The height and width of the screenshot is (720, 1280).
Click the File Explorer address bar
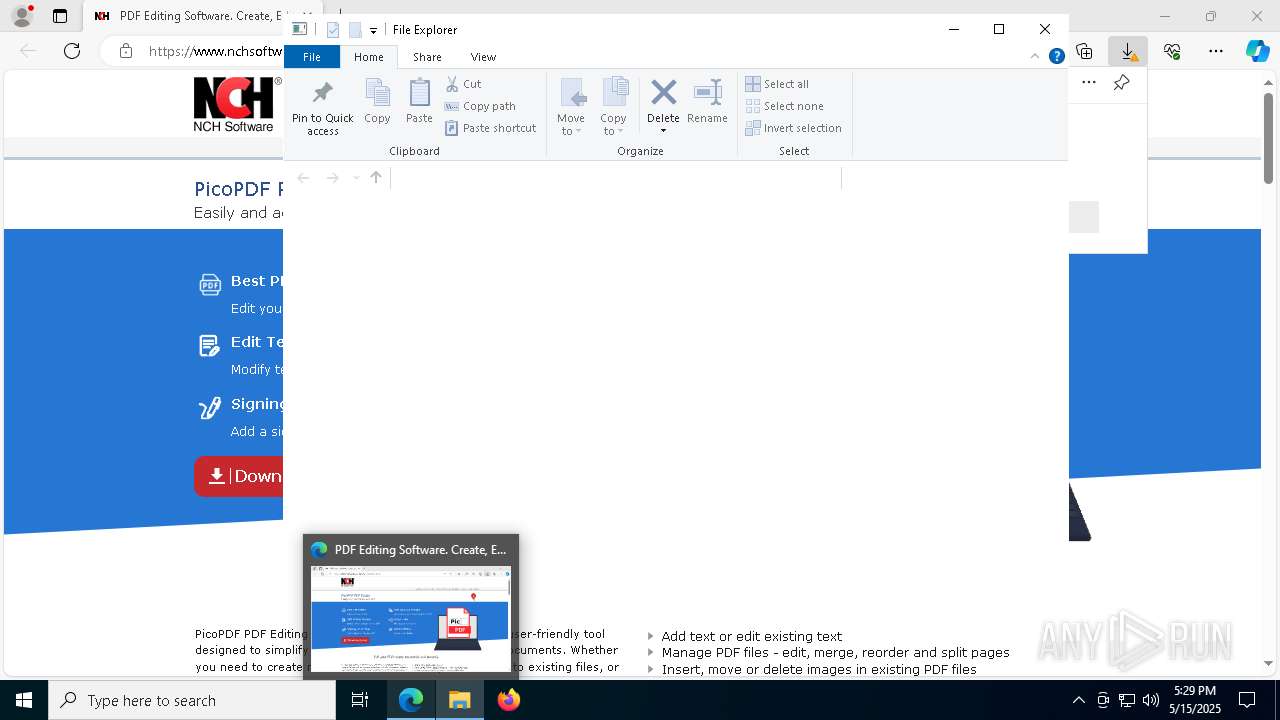[x=615, y=178]
